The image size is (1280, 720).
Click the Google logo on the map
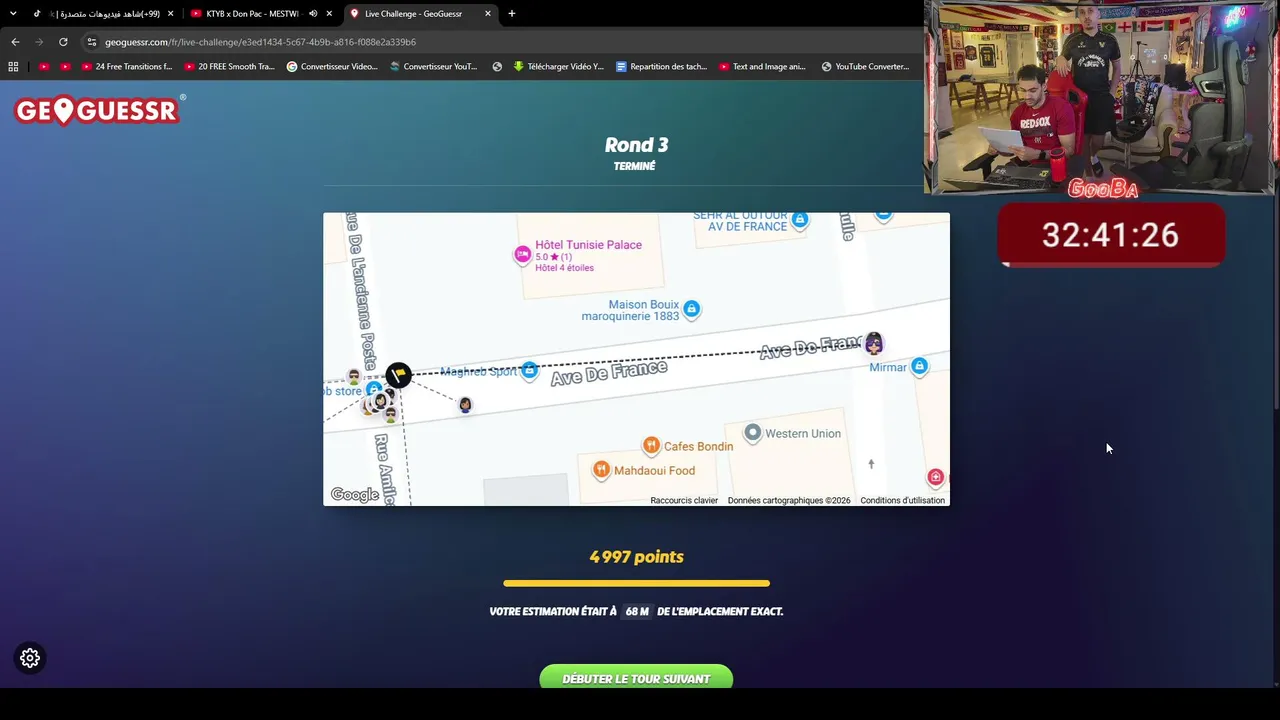pos(355,494)
